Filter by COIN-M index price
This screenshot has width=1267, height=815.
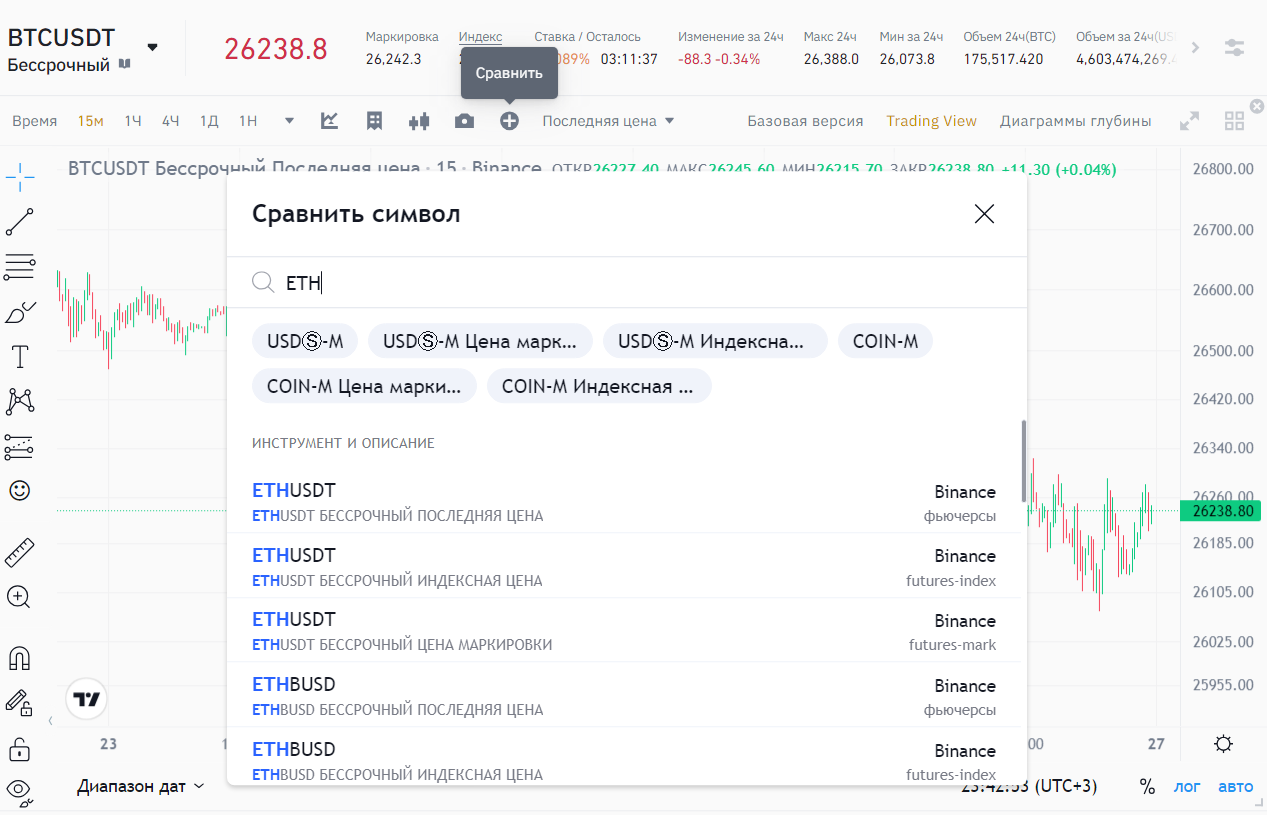pos(599,386)
